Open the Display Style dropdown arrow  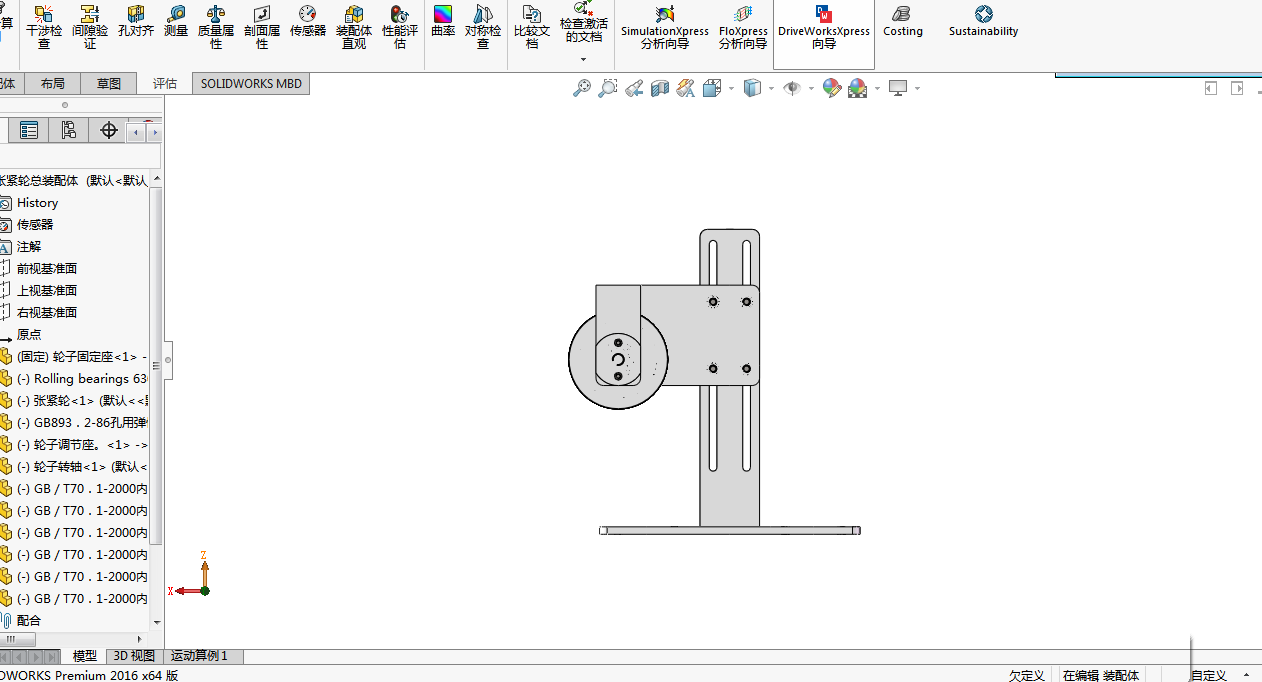click(x=771, y=89)
